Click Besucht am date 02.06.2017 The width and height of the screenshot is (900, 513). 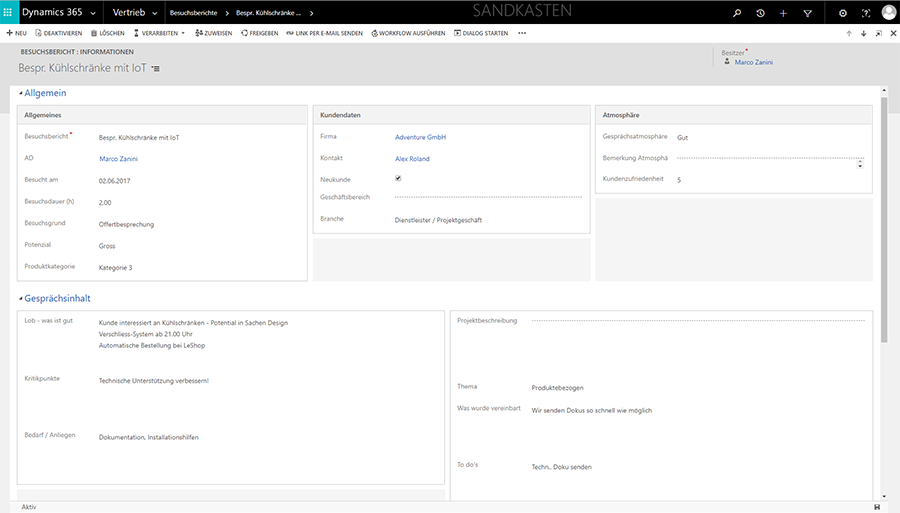114,181
